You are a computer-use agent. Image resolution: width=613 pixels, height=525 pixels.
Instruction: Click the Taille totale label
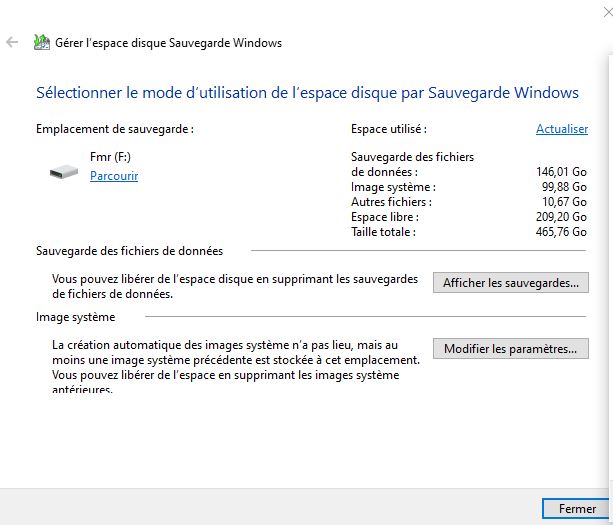(383, 232)
